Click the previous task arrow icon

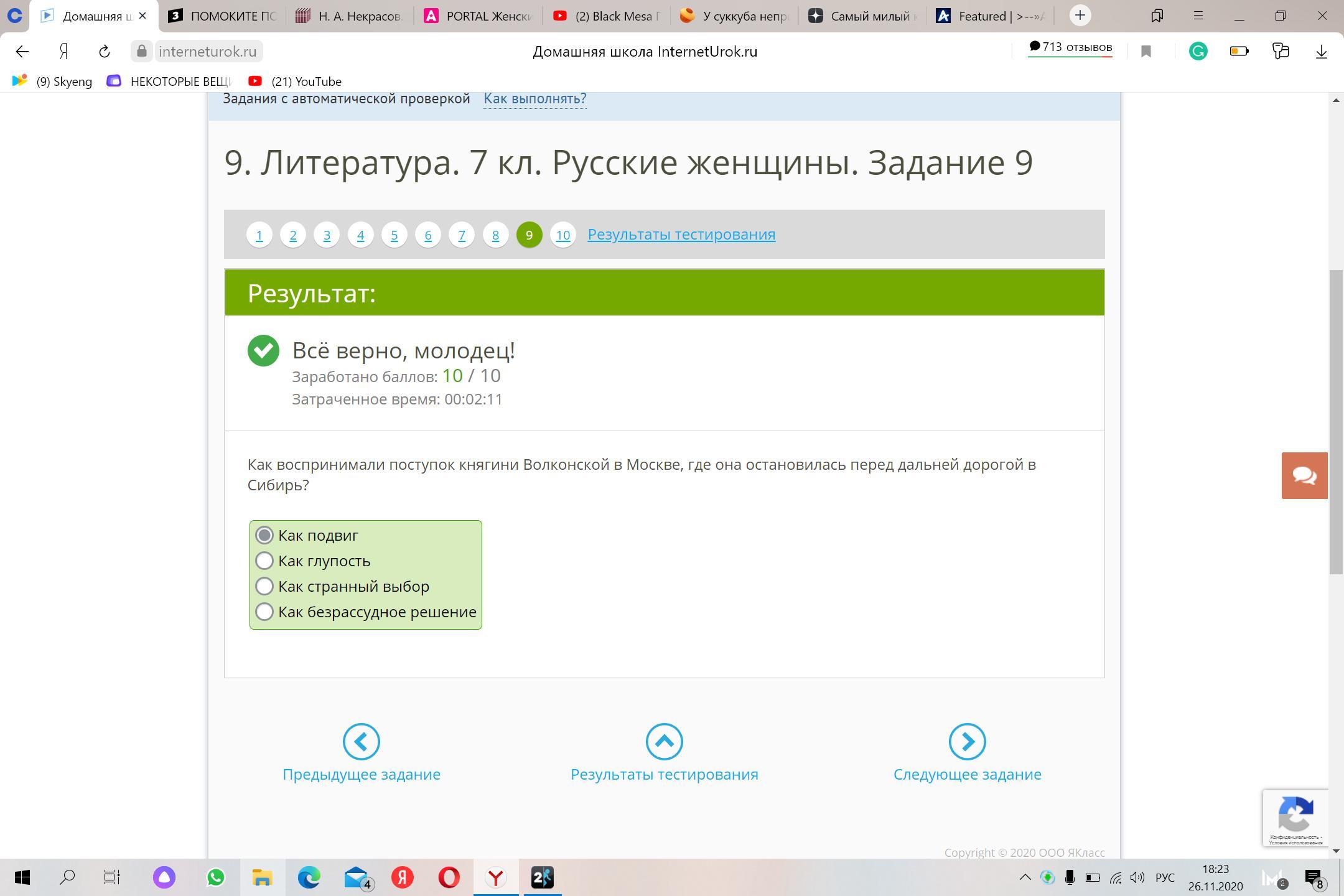pyautogui.click(x=361, y=741)
